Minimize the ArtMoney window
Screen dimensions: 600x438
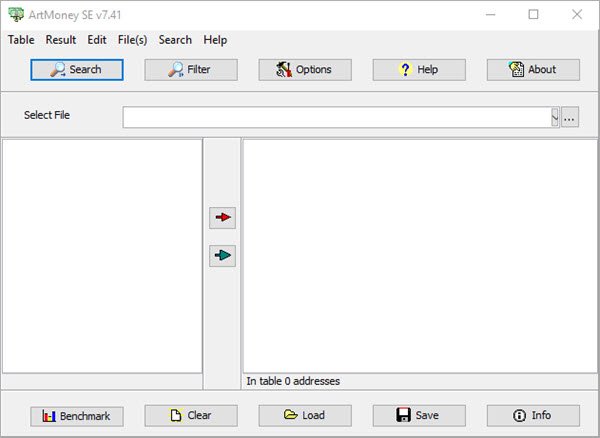pyautogui.click(x=491, y=15)
